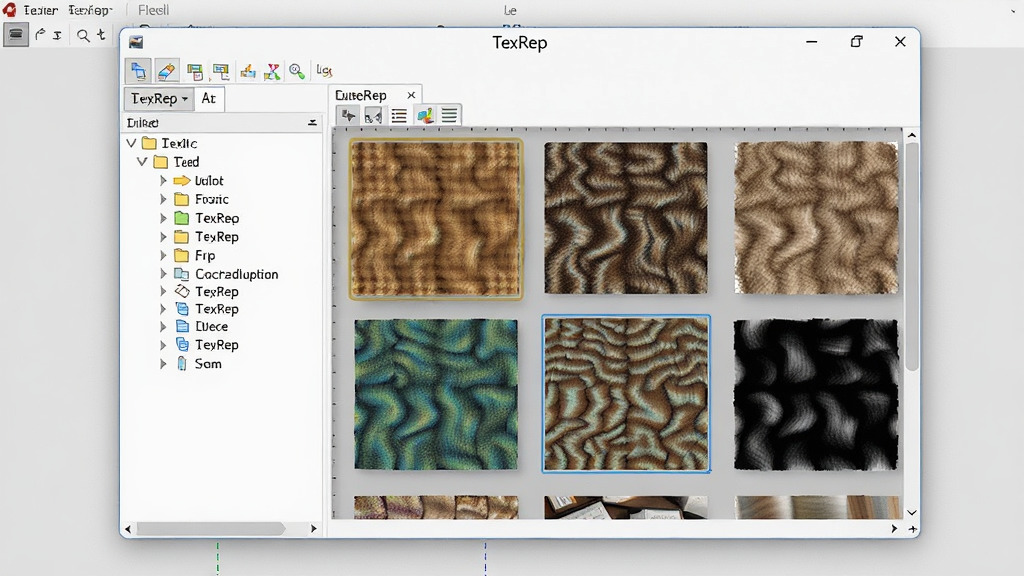The width and height of the screenshot is (1024, 576).
Task: Select the Ualot tree item
Action: click(209, 181)
